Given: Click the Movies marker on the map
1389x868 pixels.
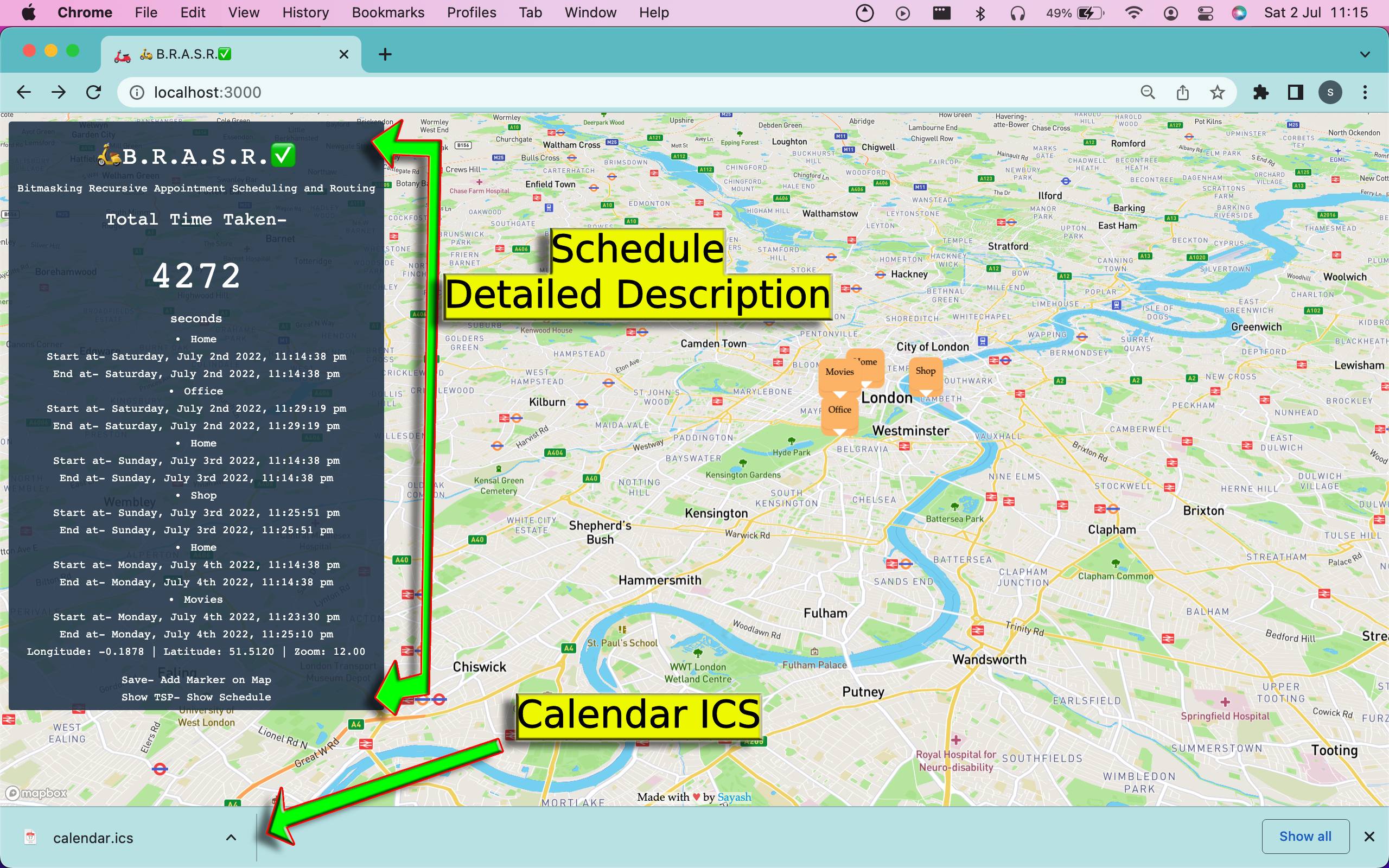Looking at the screenshot, I should click(839, 372).
